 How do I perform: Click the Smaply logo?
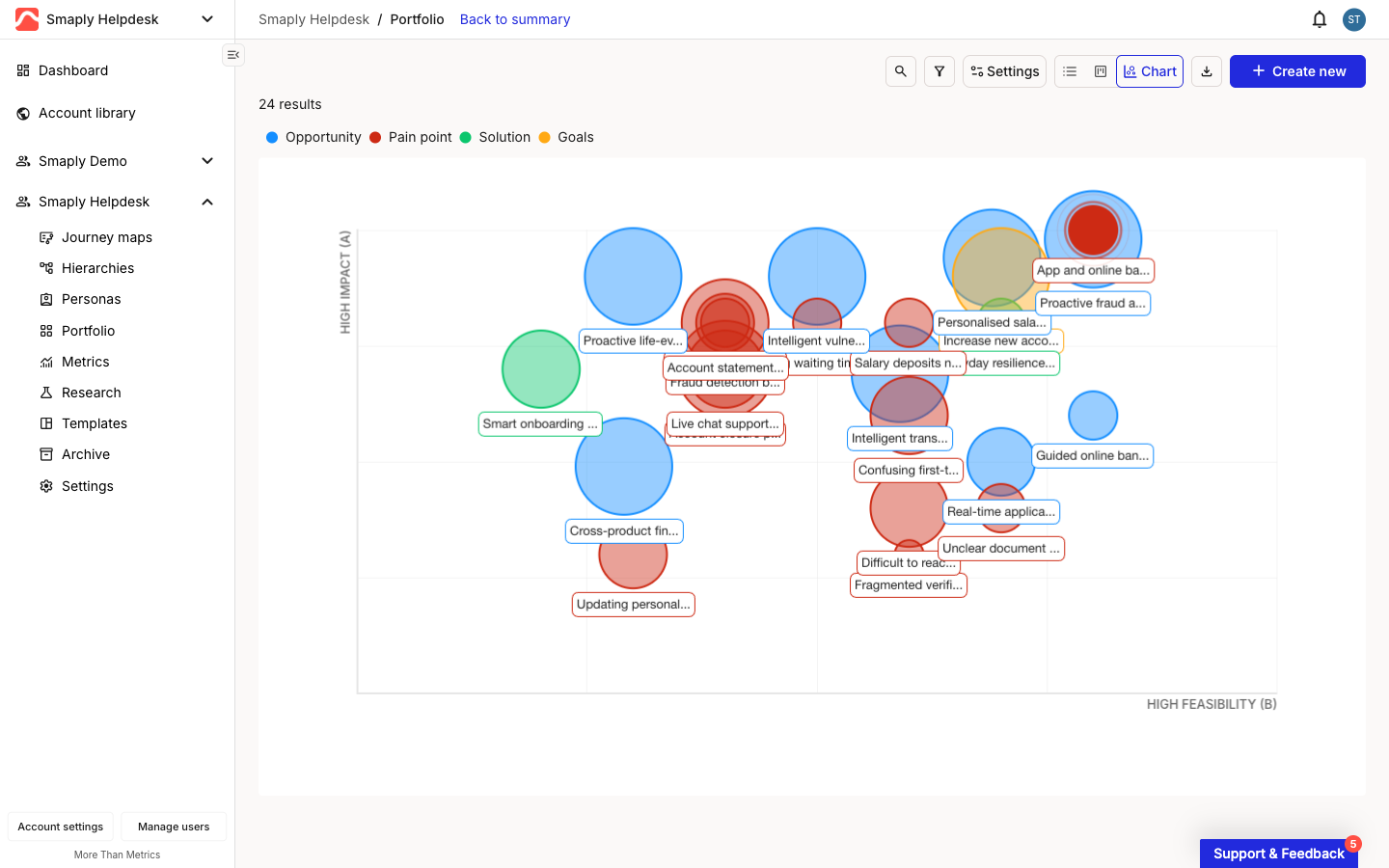27,19
